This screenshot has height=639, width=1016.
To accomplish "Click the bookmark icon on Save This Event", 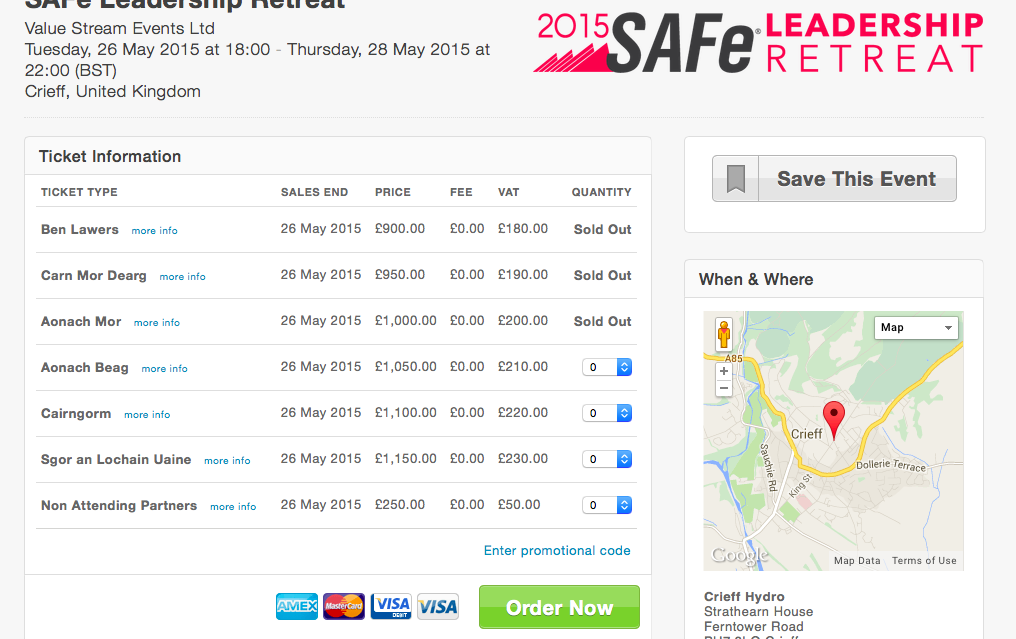I will tap(735, 179).
